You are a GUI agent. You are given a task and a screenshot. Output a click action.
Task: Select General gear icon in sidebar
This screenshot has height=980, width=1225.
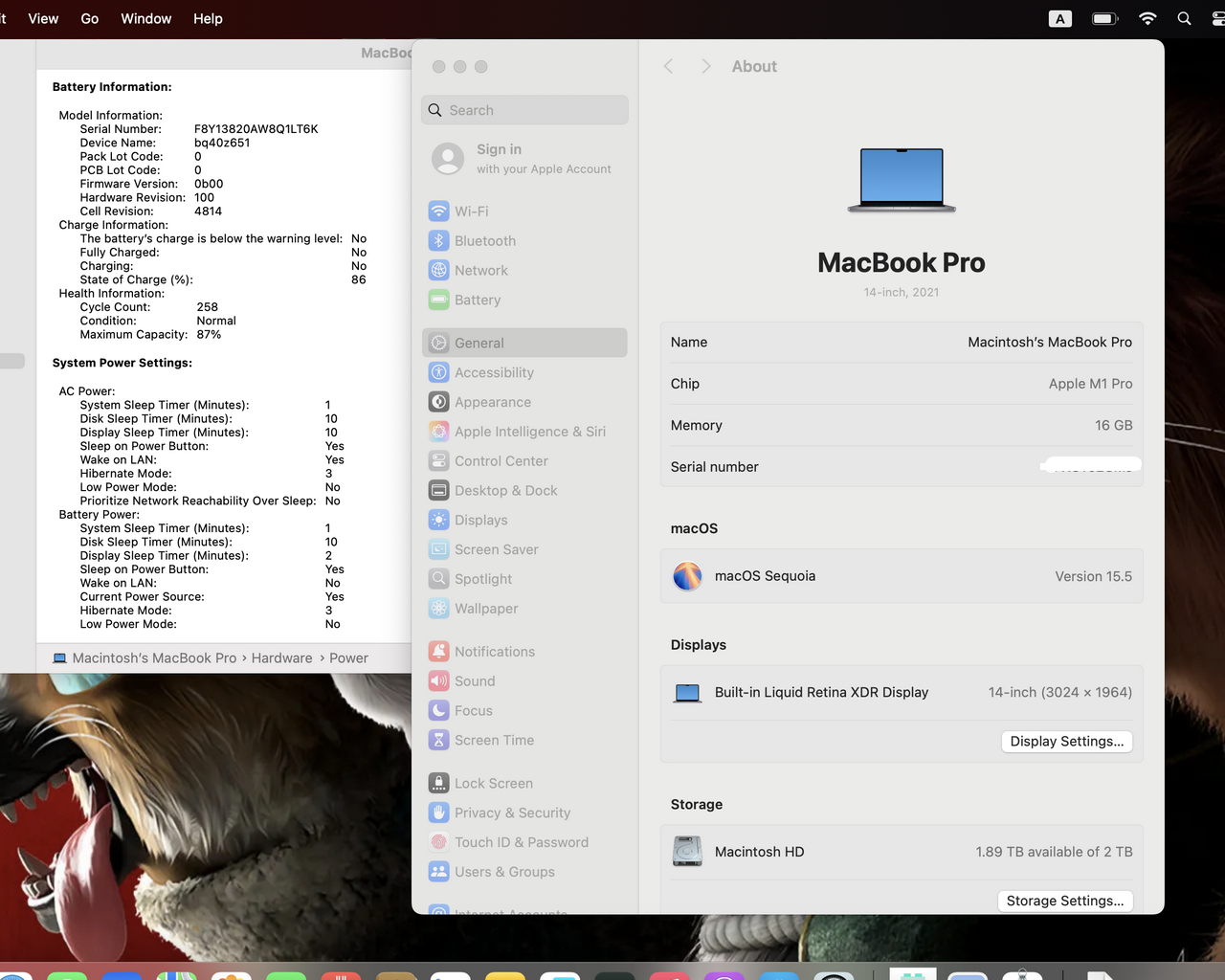click(x=438, y=343)
